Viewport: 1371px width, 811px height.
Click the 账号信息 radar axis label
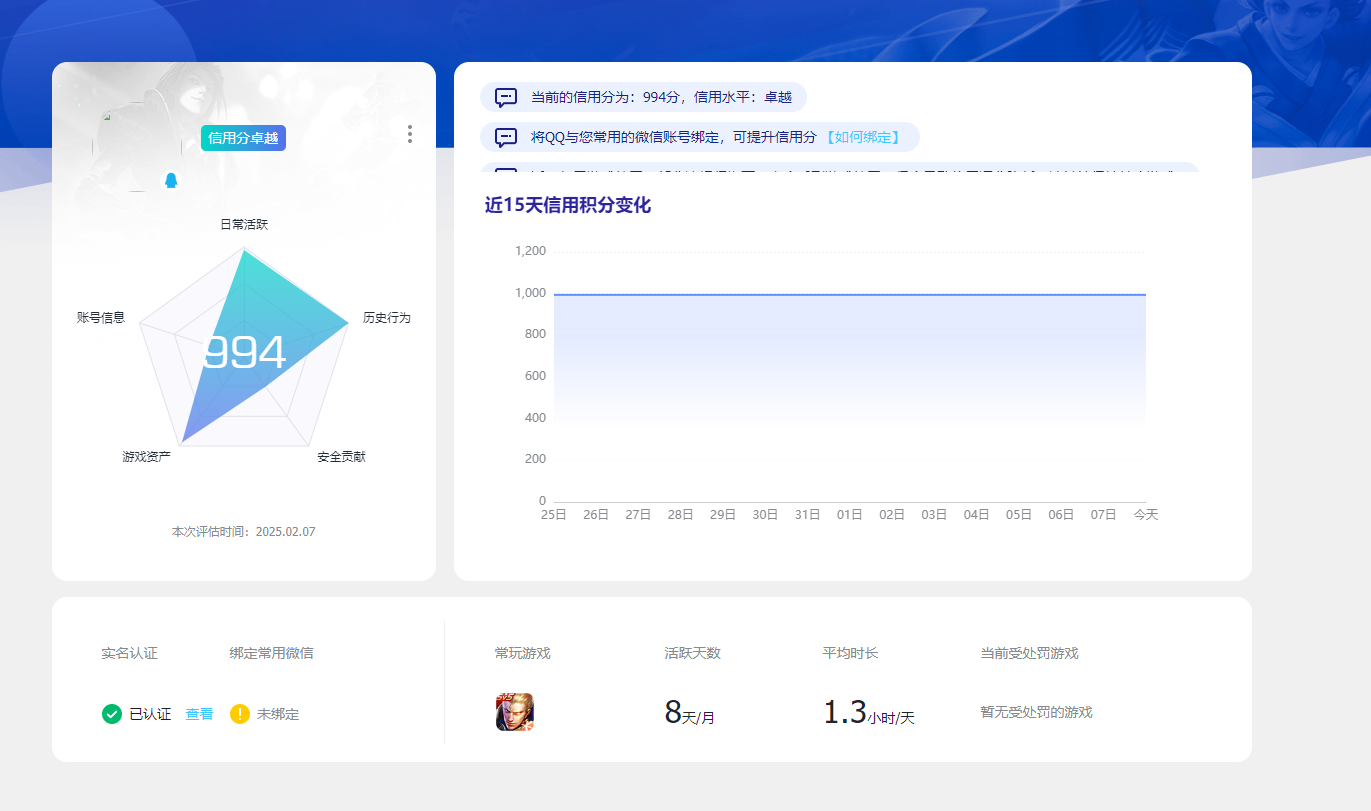click(101, 317)
